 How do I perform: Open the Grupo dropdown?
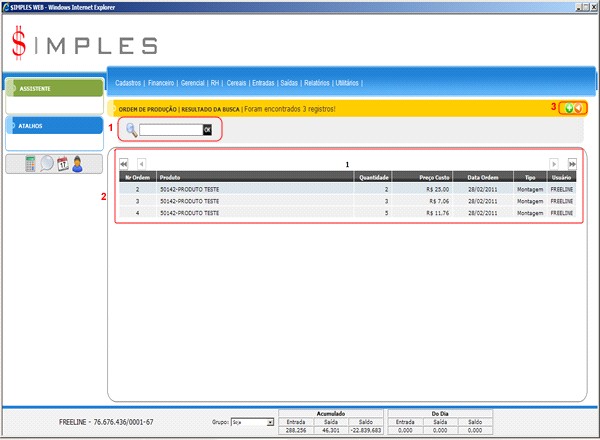point(253,422)
